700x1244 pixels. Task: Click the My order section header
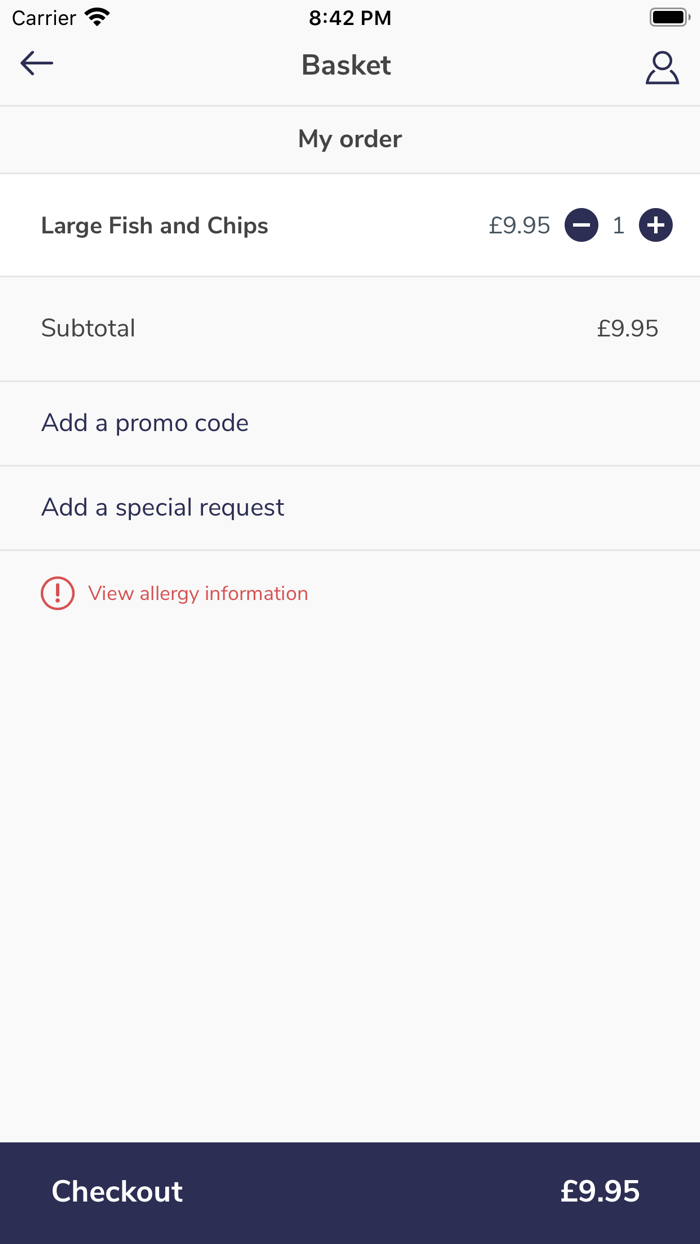point(350,139)
